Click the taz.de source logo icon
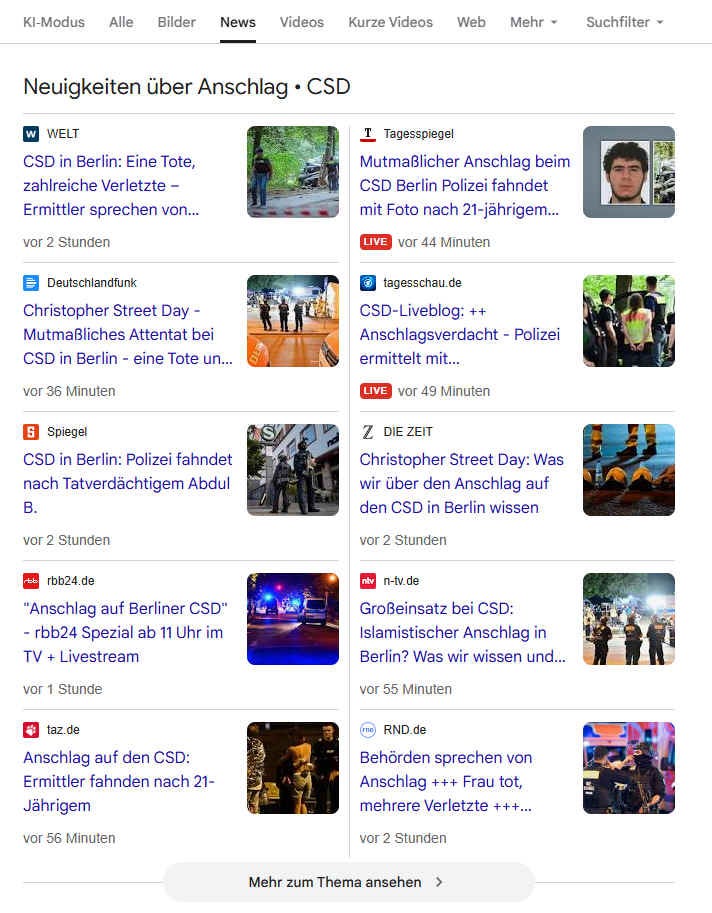Image resolution: width=712 pixels, height=913 pixels. coord(31,730)
